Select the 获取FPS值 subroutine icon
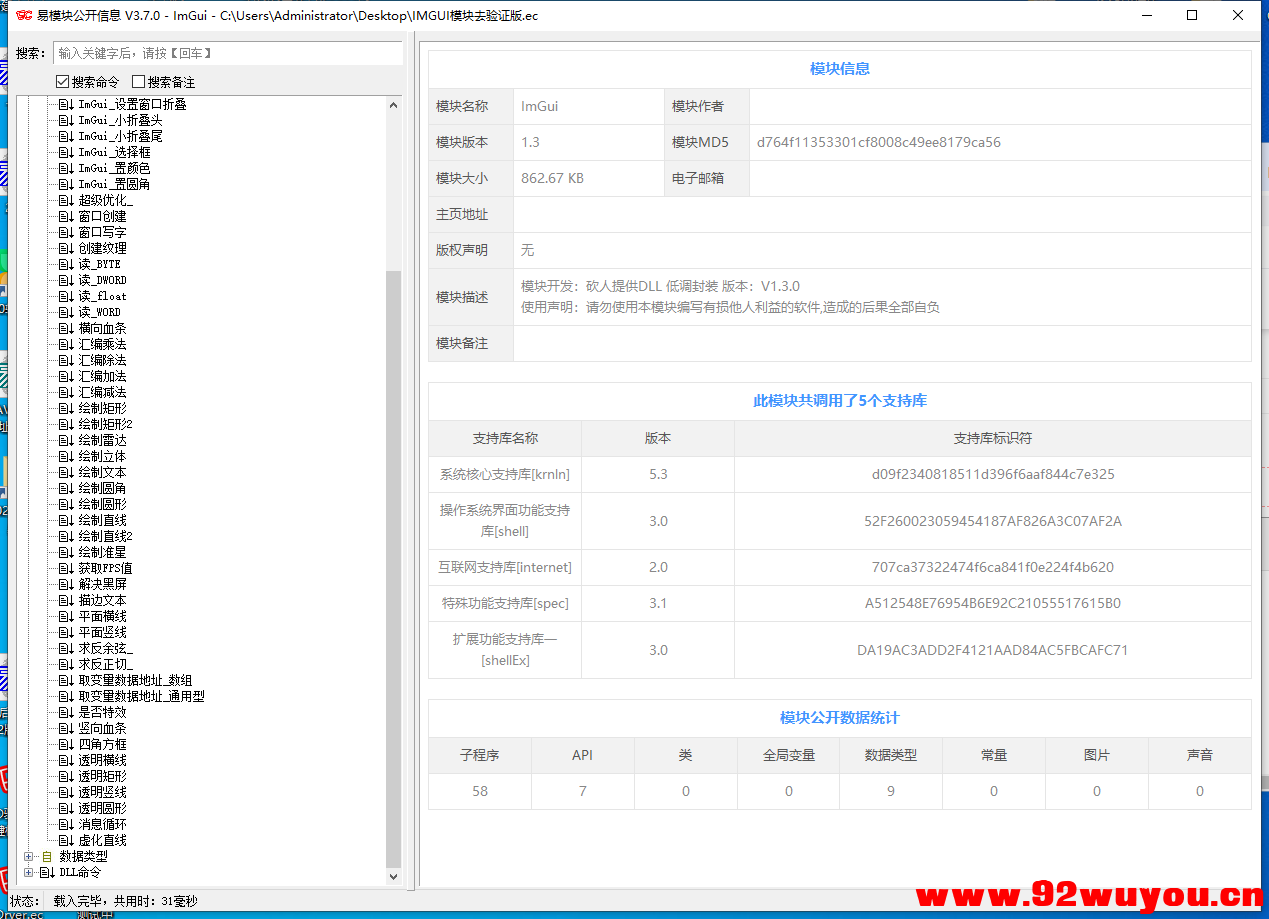This screenshot has height=919, width=1269. (x=62, y=567)
